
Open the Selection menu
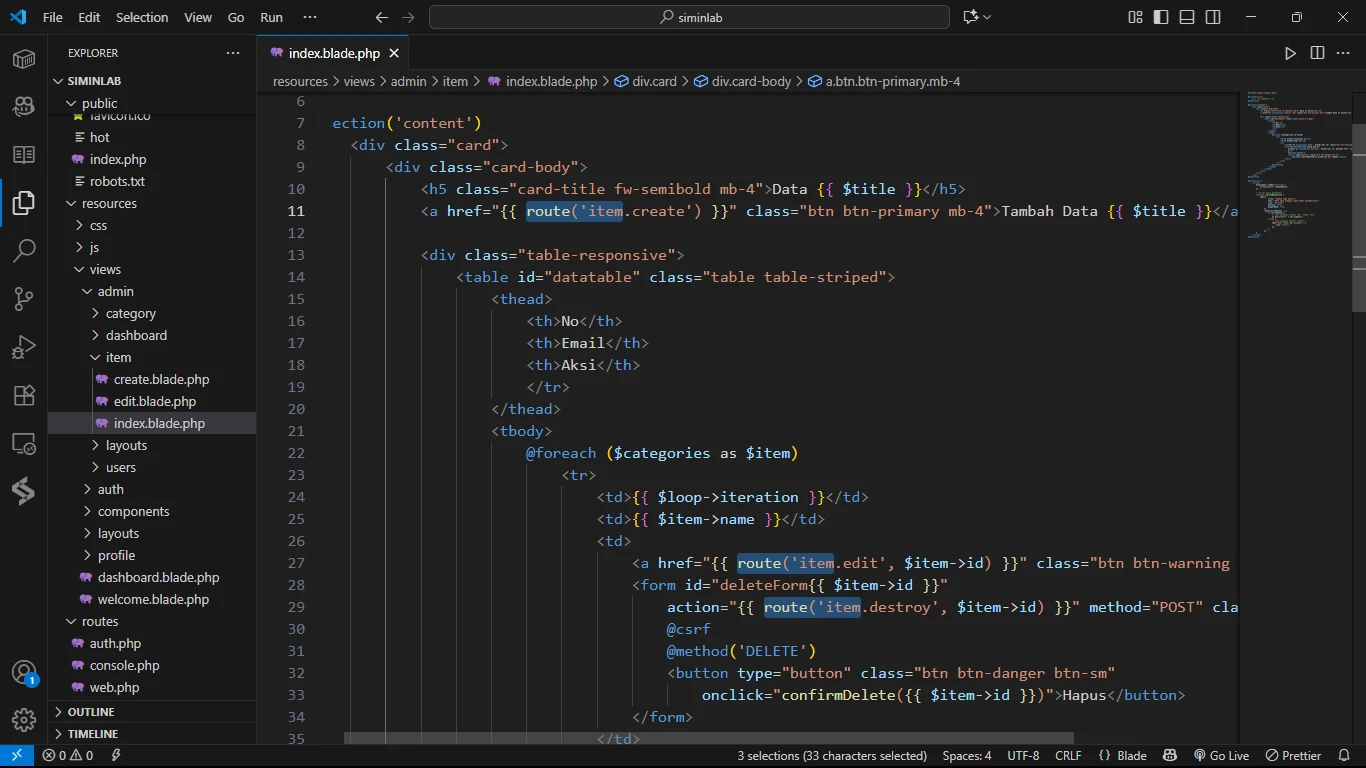[x=142, y=17]
